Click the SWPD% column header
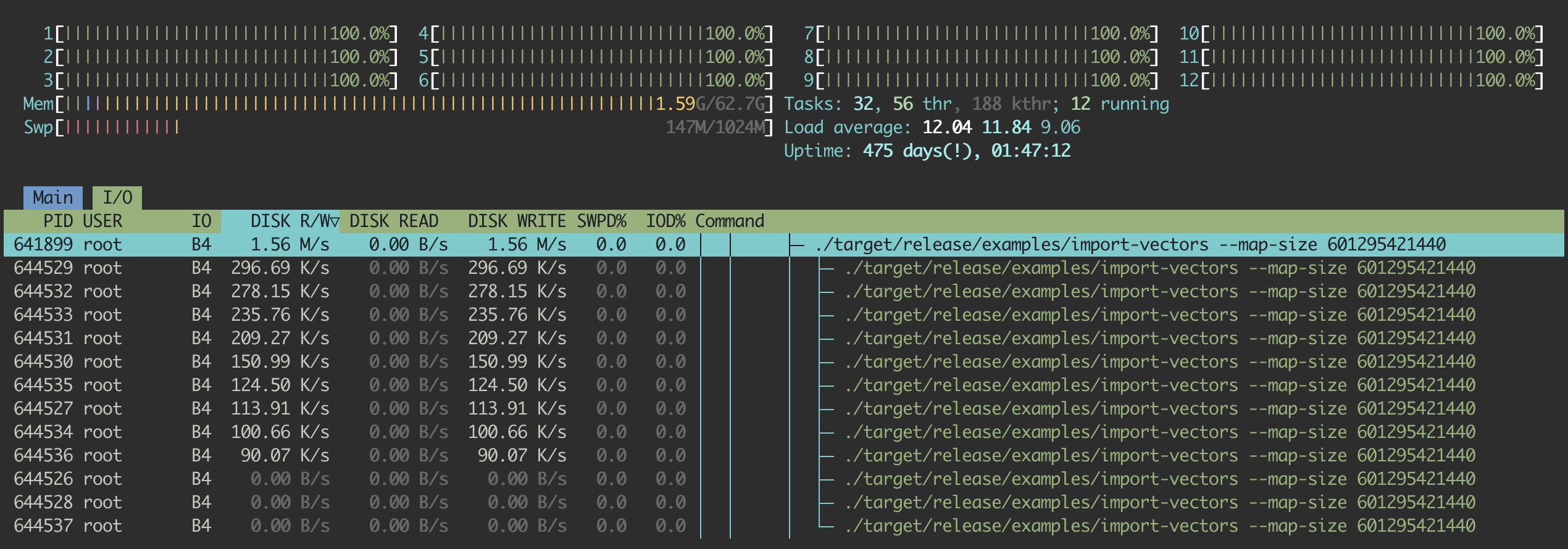Image resolution: width=1568 pixels, height=549 pixels. (601, 221)
